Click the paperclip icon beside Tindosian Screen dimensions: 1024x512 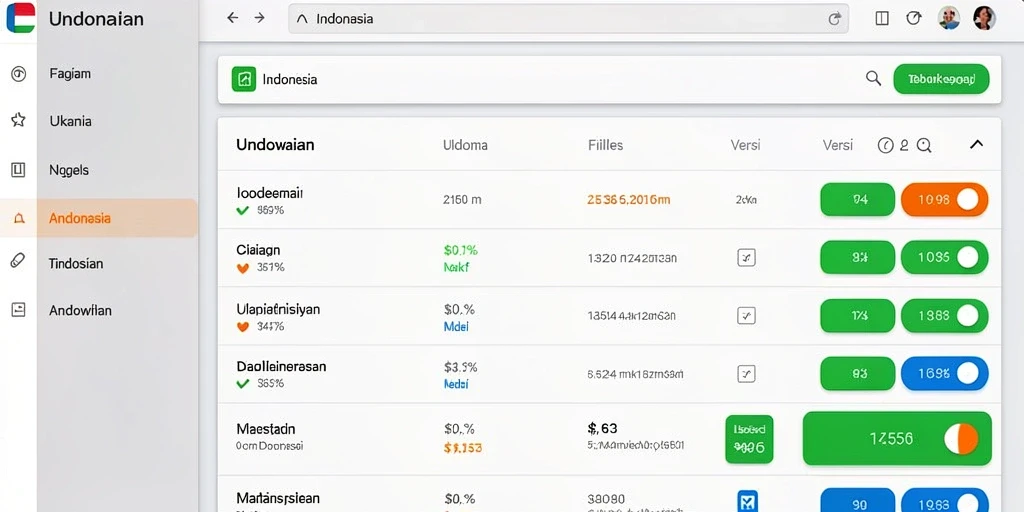18,261
